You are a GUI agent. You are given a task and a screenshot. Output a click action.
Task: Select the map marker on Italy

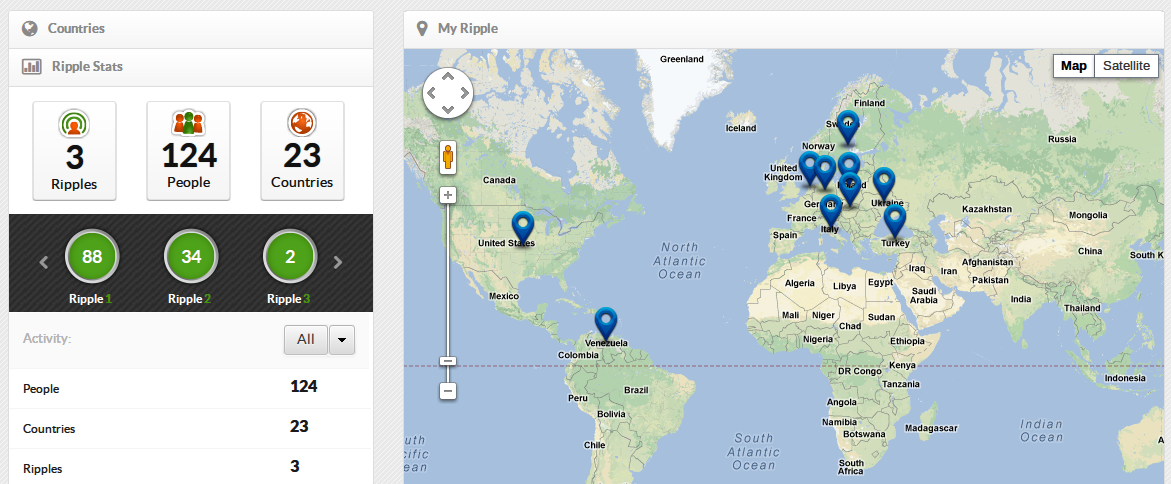[x=830, y=211]
